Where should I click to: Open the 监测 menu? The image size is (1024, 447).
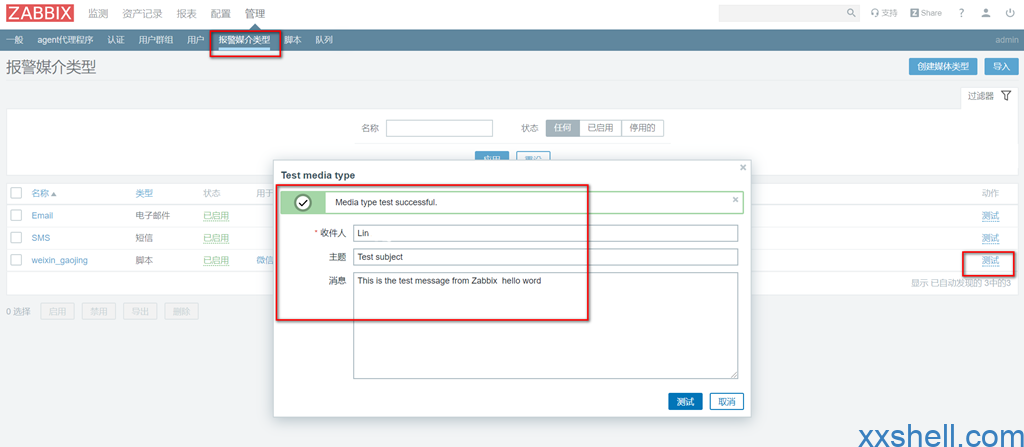[98, 13]
